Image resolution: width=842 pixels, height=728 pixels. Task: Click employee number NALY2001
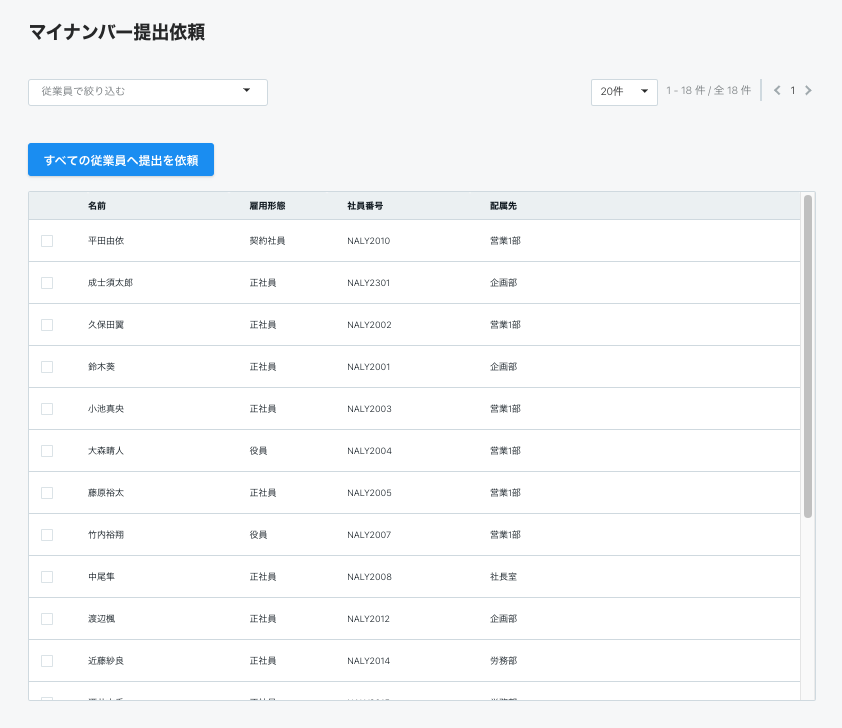coord(368,367)
